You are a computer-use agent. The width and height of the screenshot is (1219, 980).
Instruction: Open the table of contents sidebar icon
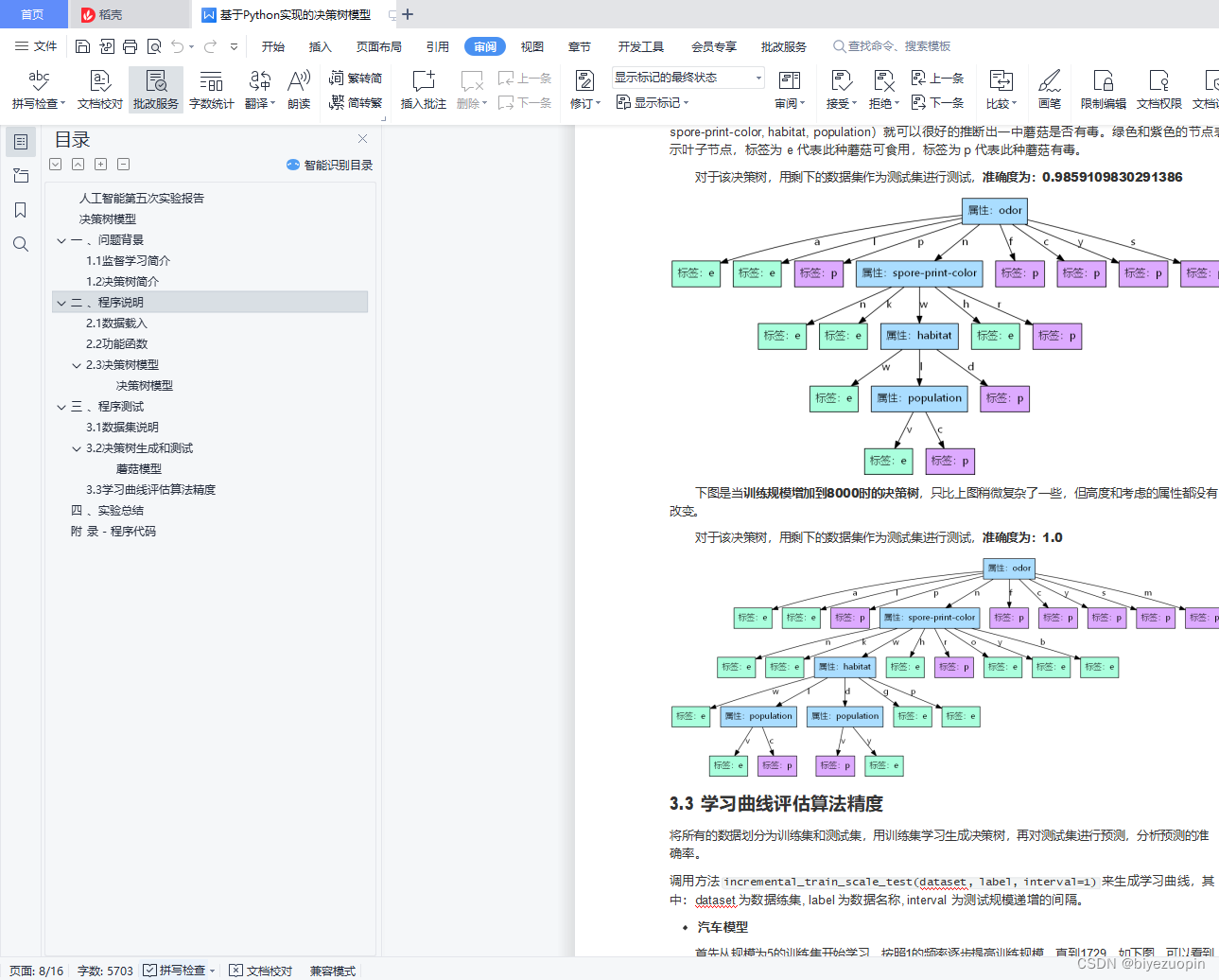click(x=21, y=142)
